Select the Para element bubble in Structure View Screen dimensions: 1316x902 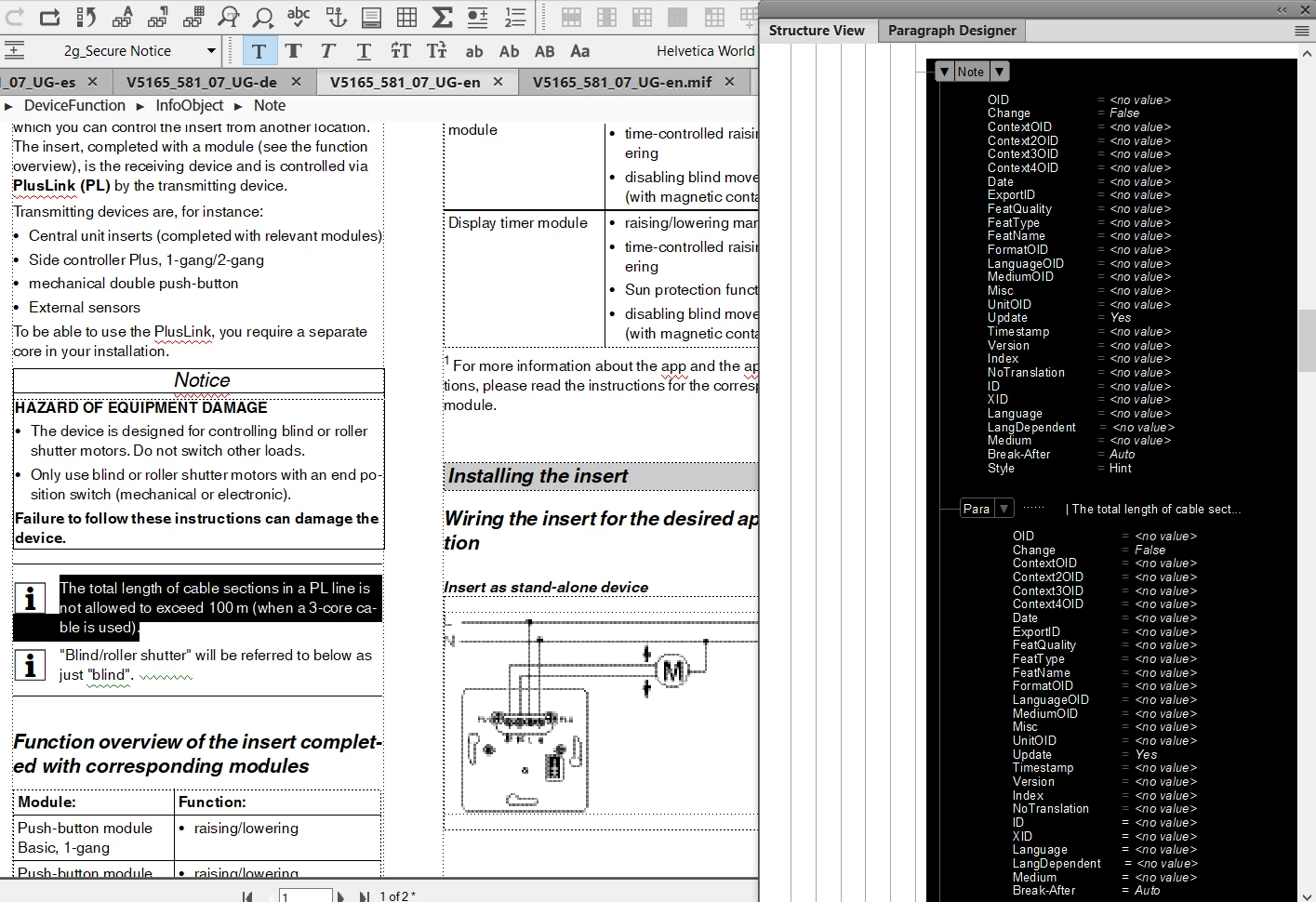(977, 509)
